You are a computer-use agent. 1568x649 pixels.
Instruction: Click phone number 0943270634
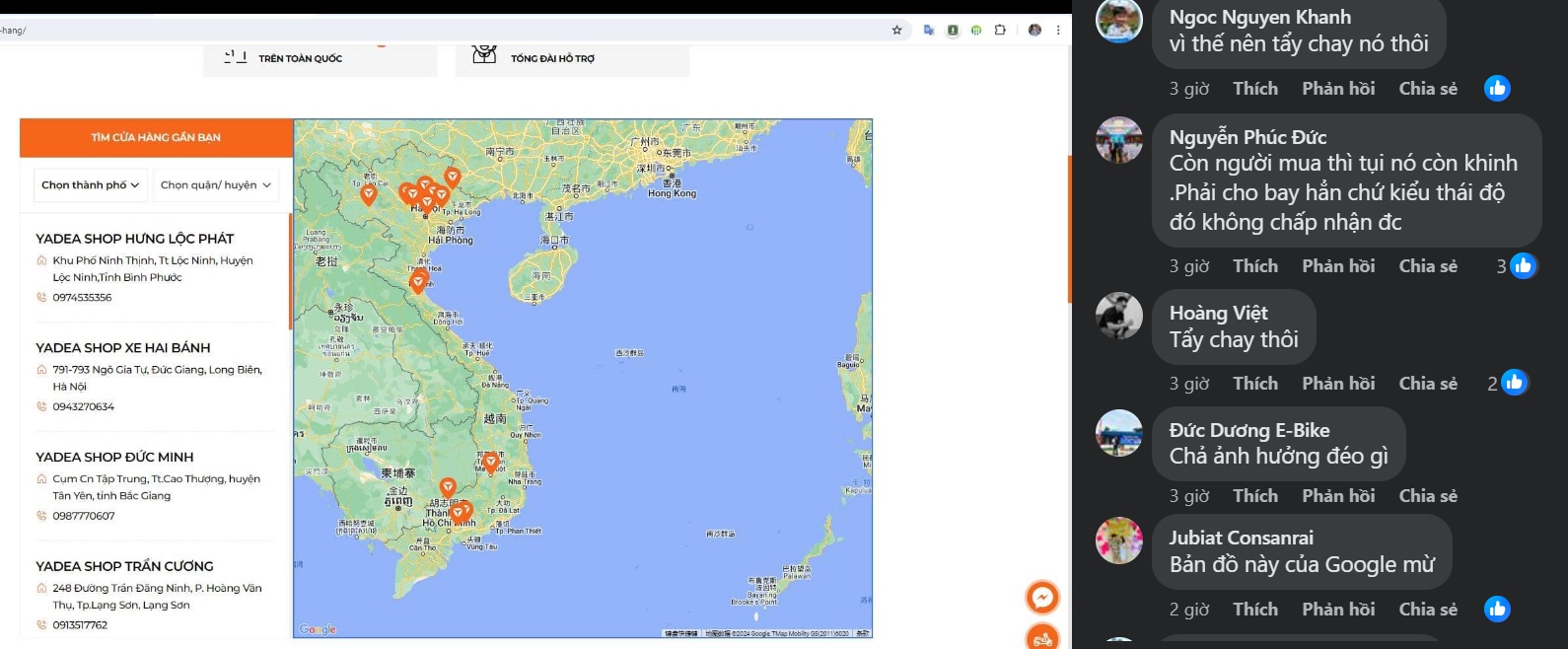click(84, 406)
